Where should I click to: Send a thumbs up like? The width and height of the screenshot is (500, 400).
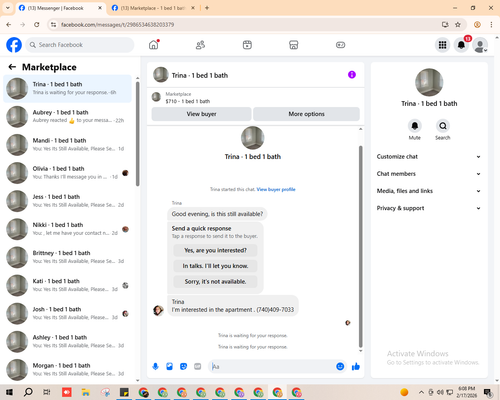(x=356, y=367)
